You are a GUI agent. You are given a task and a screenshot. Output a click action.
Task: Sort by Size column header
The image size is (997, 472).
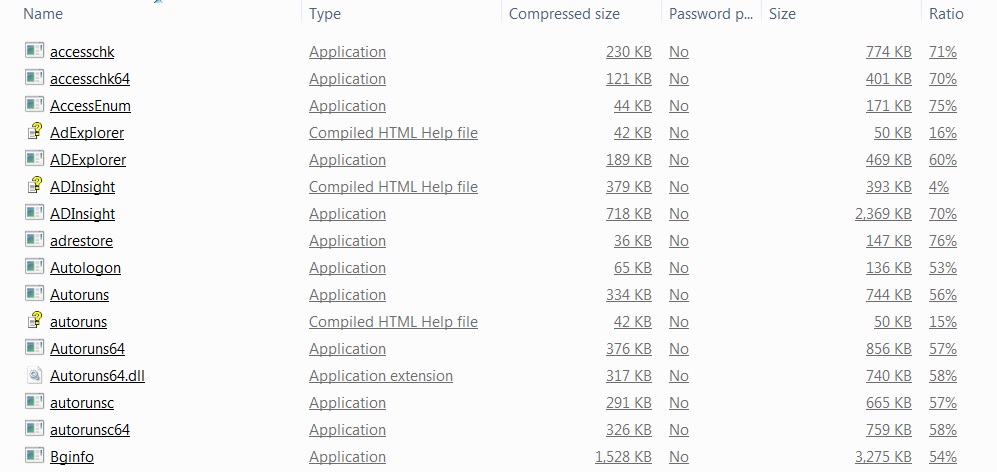click(782, 14)
